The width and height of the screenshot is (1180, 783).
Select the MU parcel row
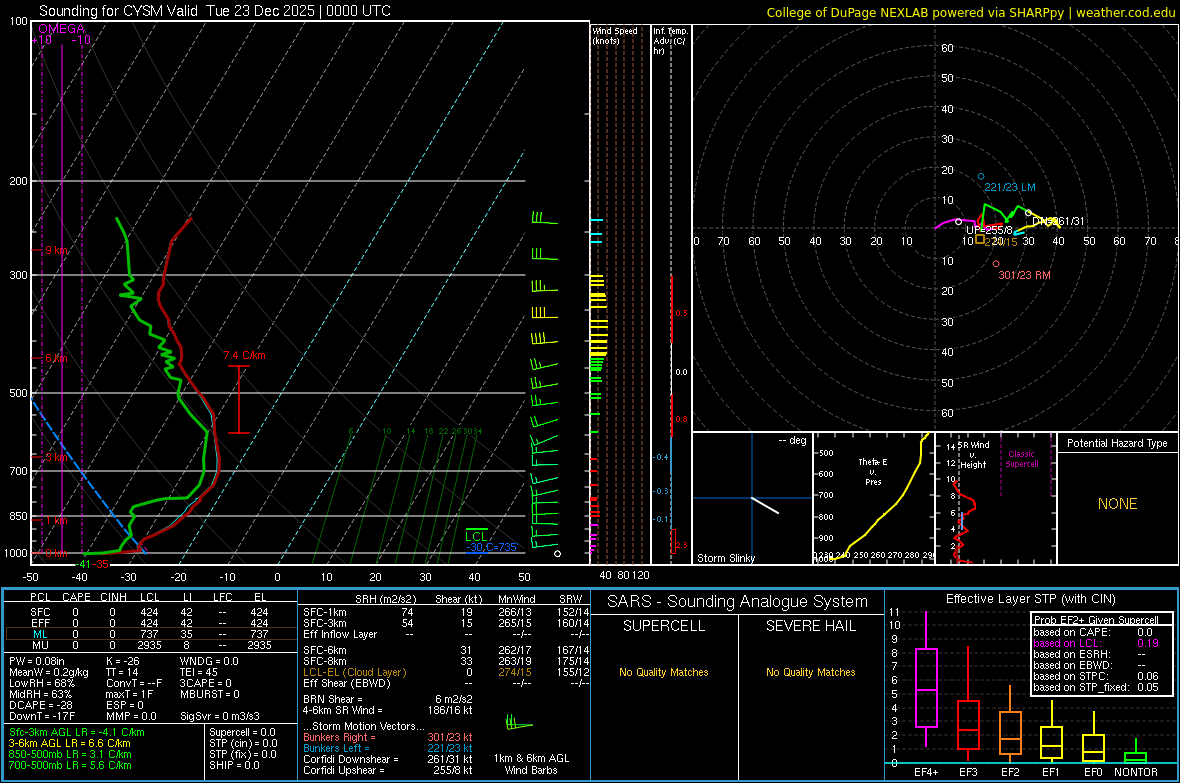[x=149, y=645]
